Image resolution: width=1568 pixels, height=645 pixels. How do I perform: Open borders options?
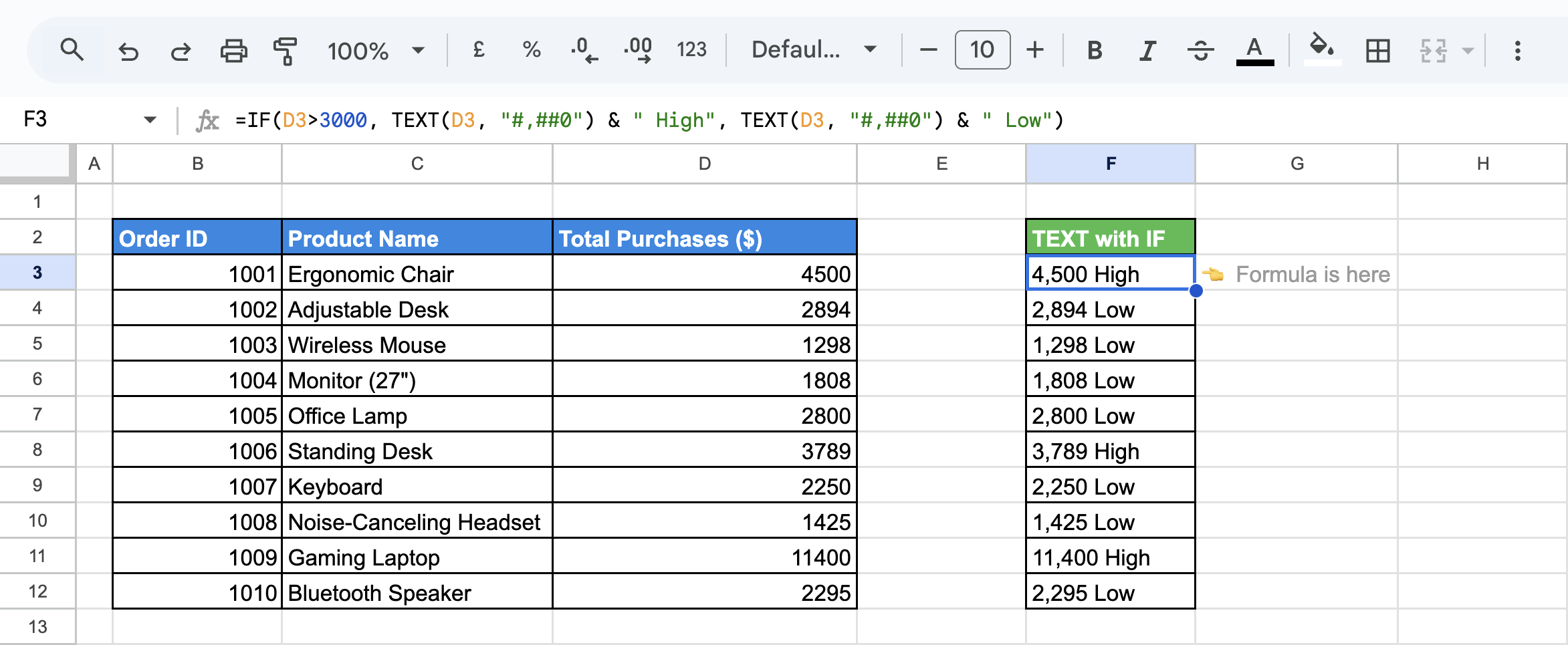[1377, 51]
